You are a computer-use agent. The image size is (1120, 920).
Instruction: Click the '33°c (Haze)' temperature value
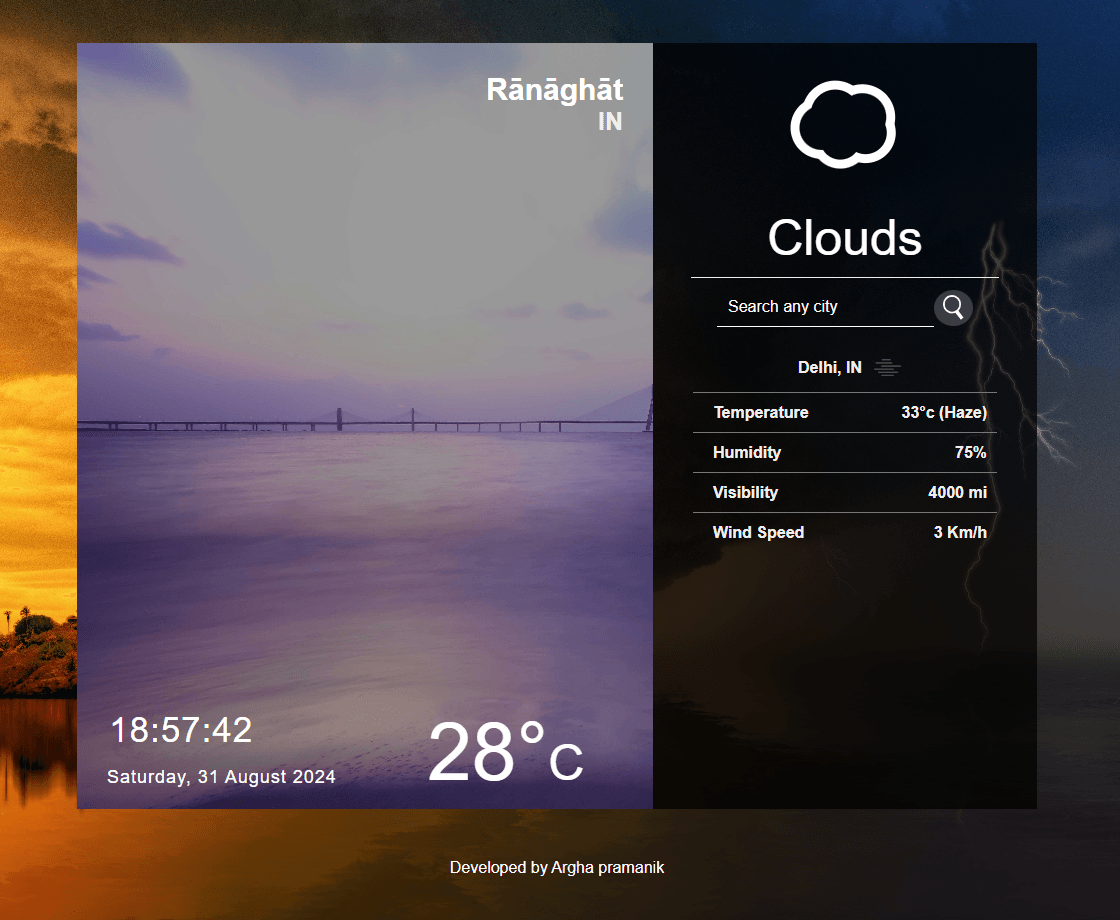[944, 412]
